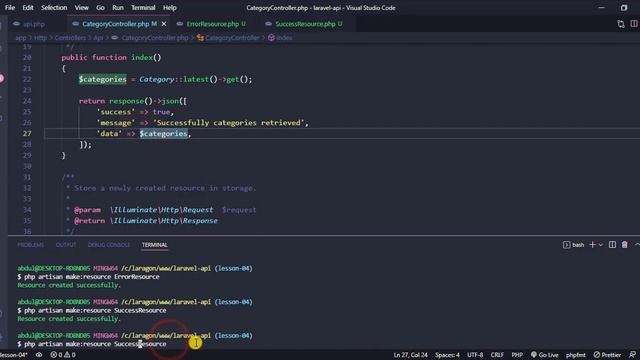The width and height of the screenshot is (640, 360).
Task: Change end-of-line sequence 'CRLF'
Action: pos(497,355)
